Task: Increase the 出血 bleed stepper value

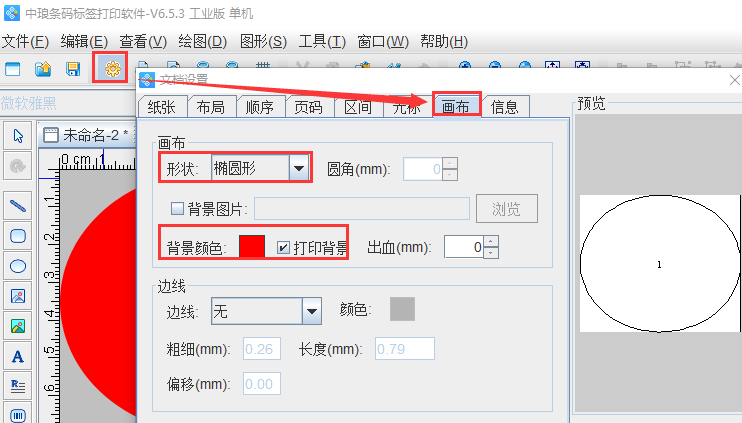Action: point(491,242)
